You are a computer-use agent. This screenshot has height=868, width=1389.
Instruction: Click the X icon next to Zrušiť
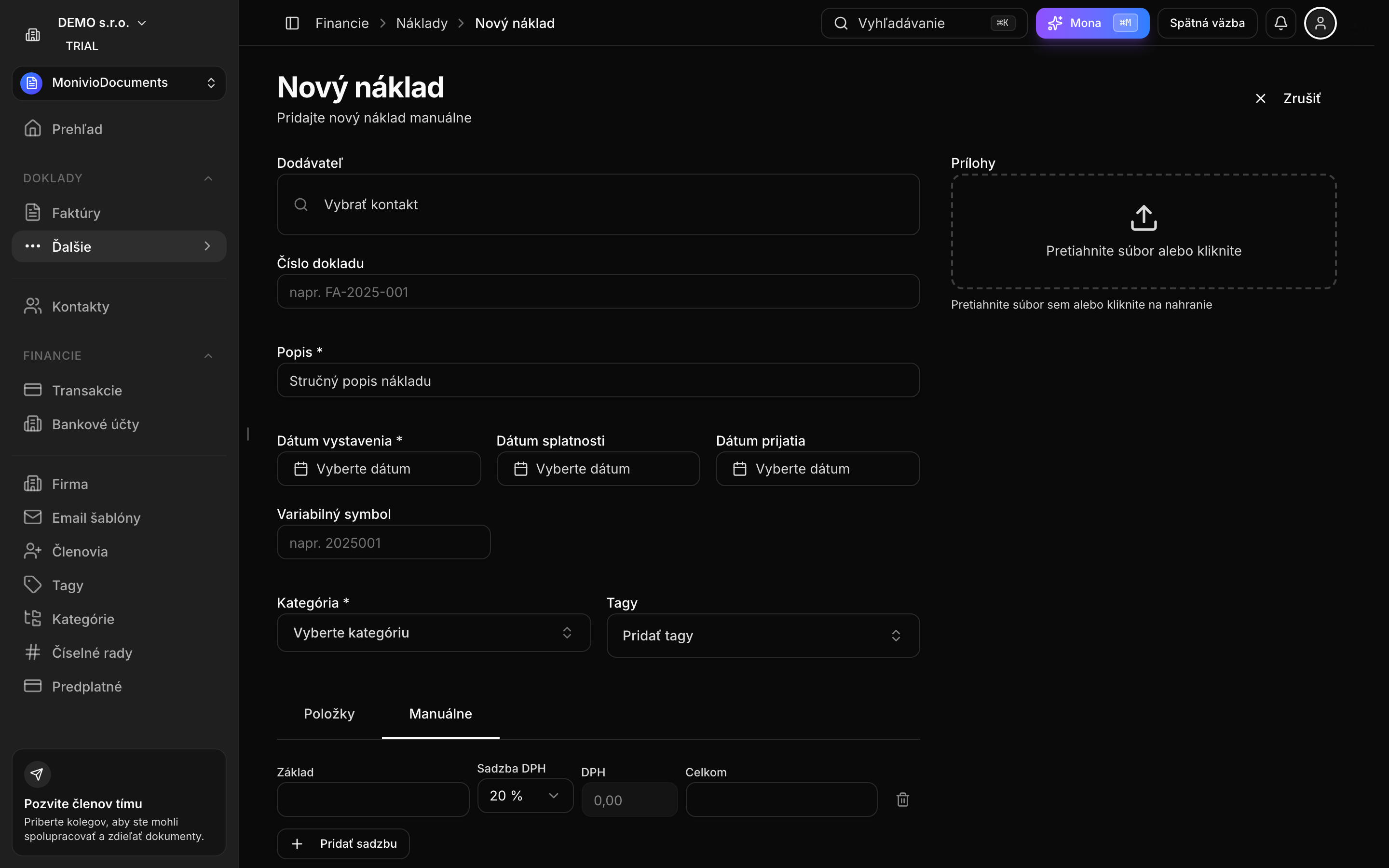[x=1260, y=99]
